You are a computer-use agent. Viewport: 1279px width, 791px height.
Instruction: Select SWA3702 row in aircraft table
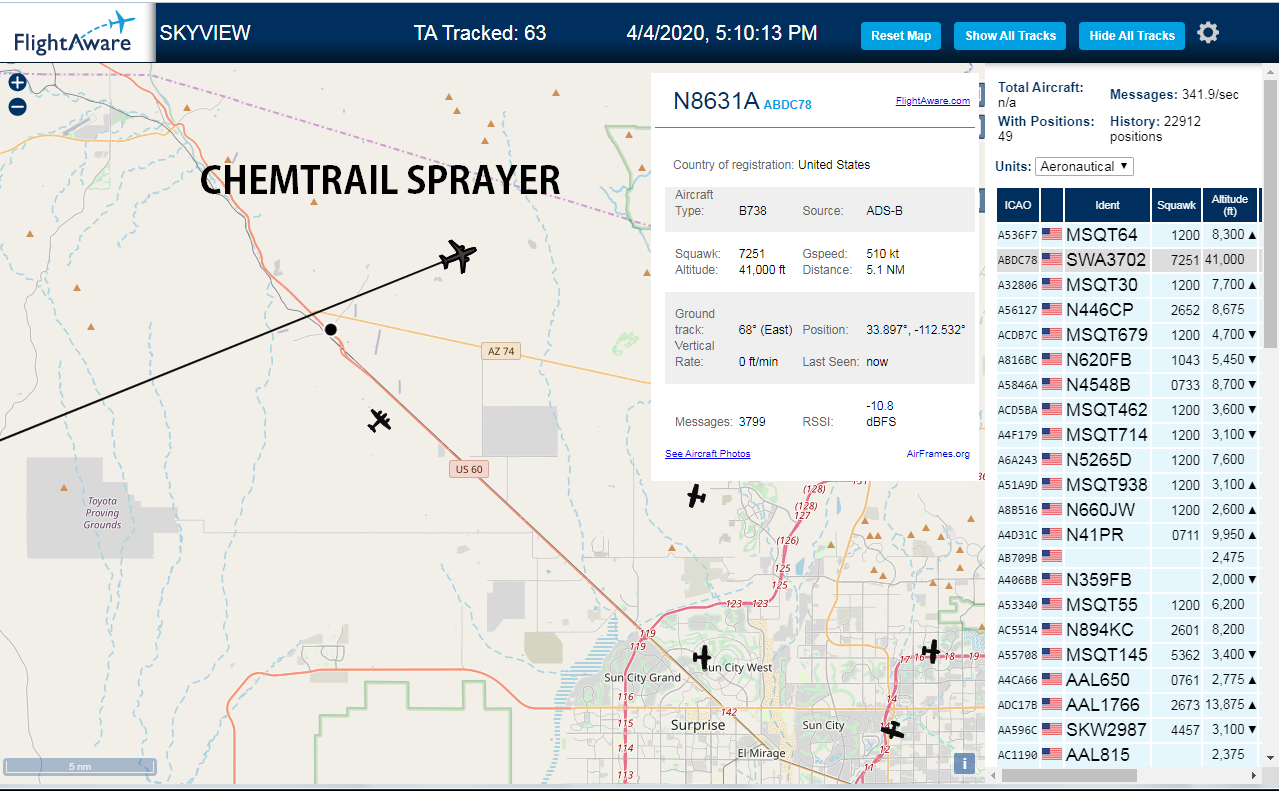coord(1128,259)
